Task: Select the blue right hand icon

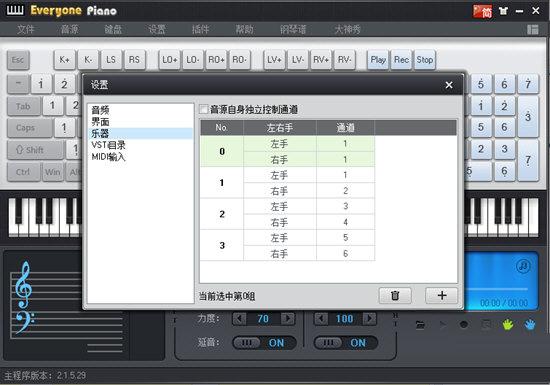Action: [530, 325]
